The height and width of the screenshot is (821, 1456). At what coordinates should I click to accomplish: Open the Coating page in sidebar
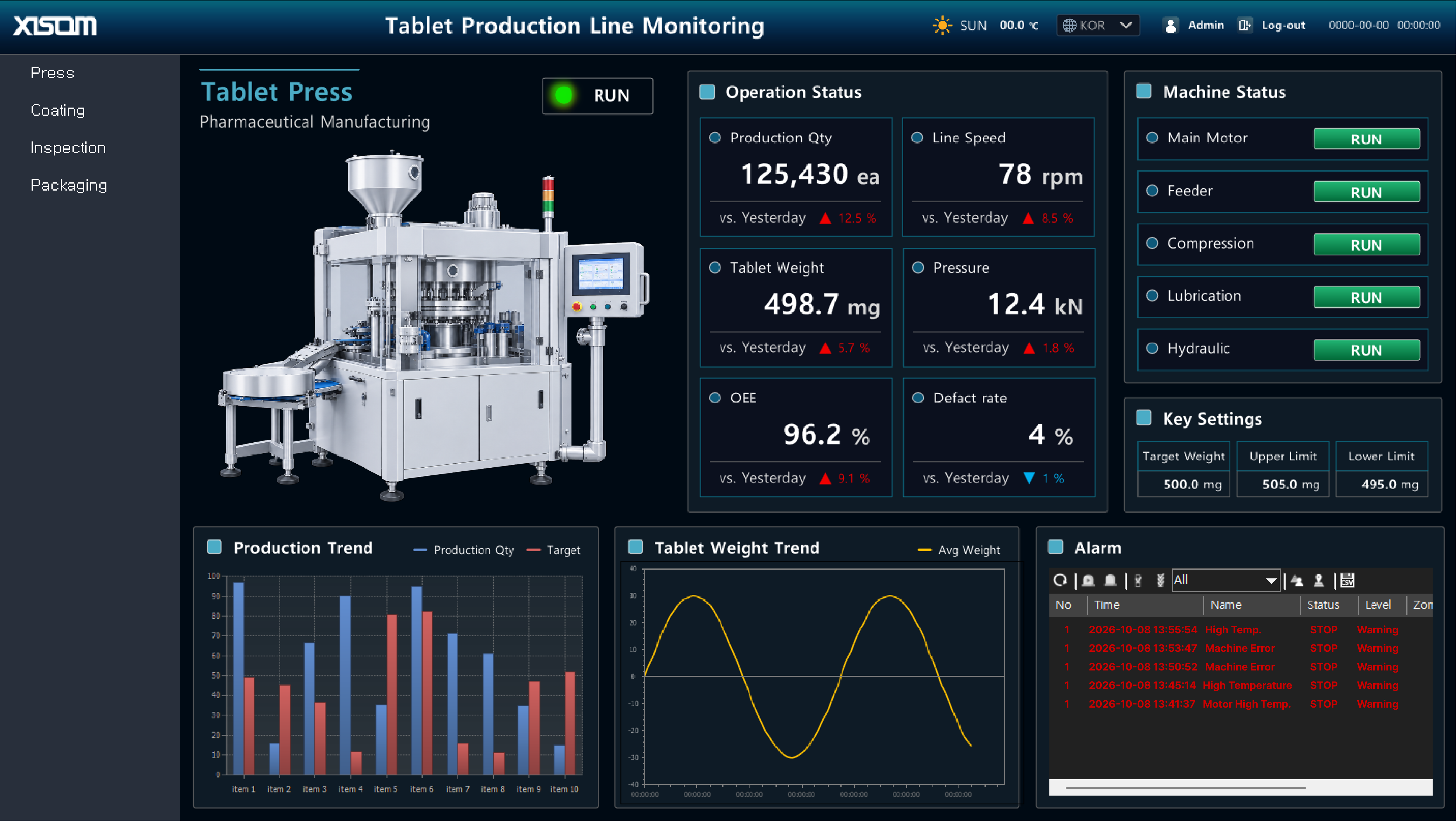(x=58, y=110)
